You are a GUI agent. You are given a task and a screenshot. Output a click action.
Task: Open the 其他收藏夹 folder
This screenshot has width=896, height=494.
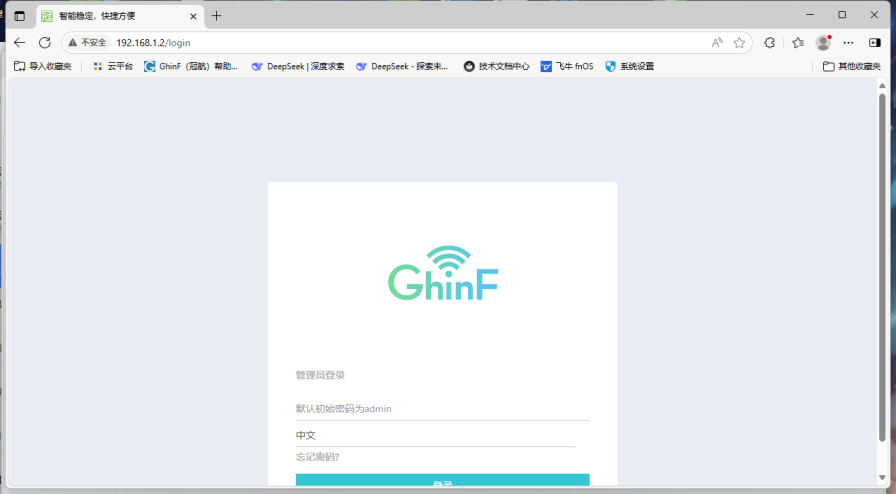click(x=852, y=66)
